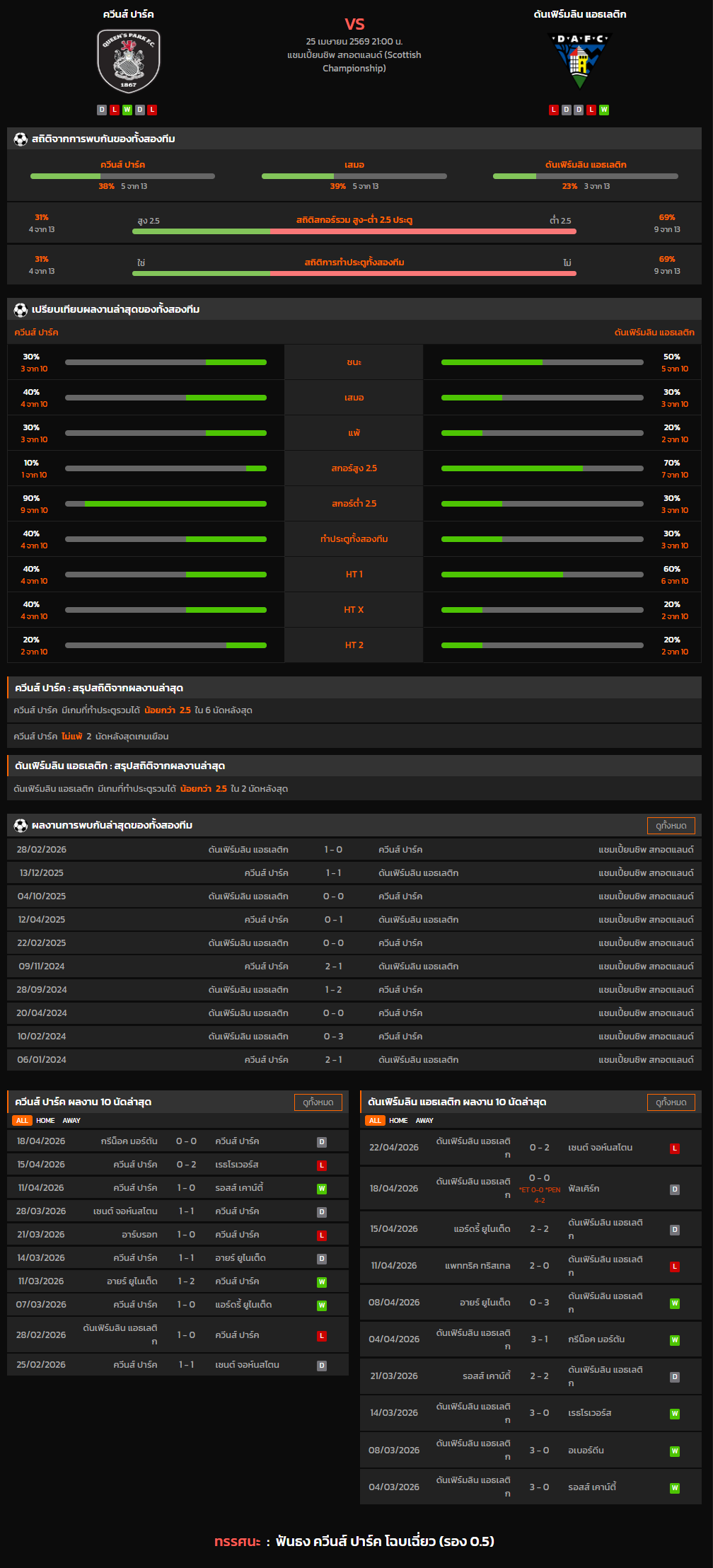Screen dimensions: 713x1568
Task: Click the green W badge under Dunfermline crest
Action: point(604,110)
